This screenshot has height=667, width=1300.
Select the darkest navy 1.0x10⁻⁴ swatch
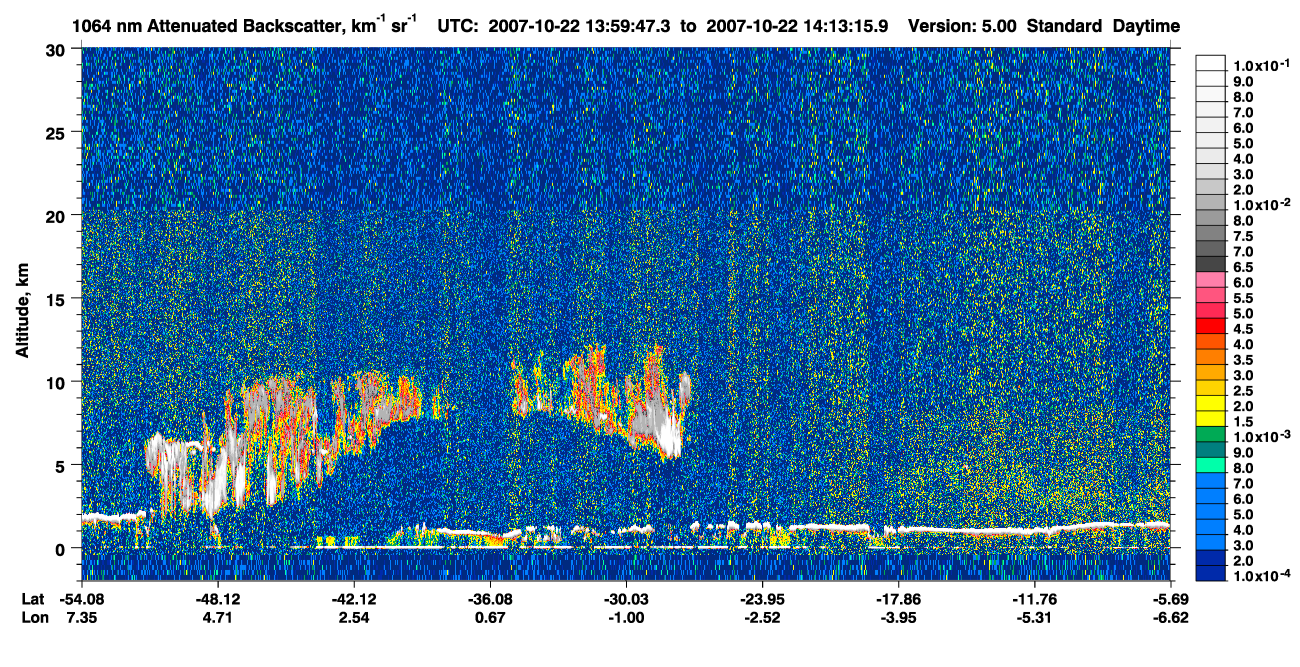[x=1210, y=572]
